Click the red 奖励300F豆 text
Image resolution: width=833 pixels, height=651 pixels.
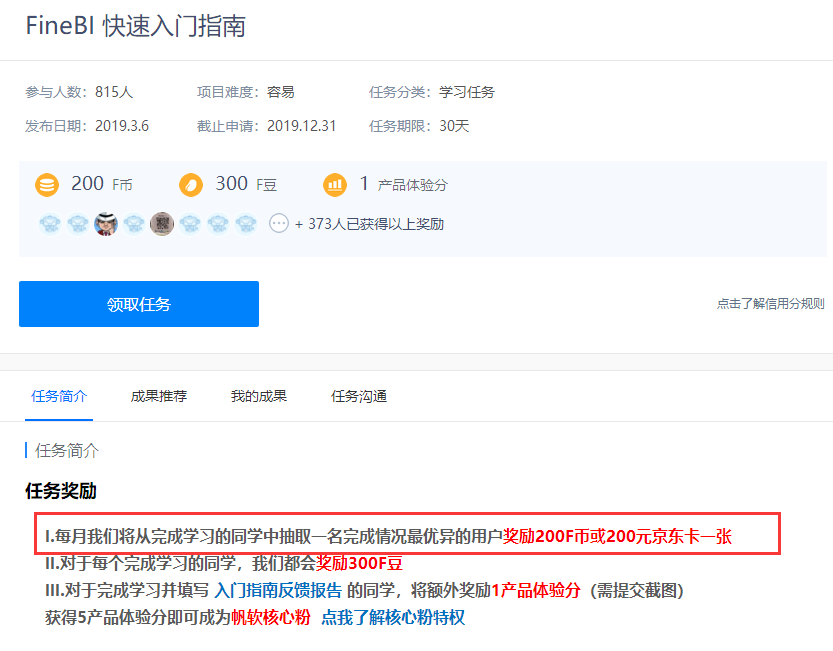359,563
